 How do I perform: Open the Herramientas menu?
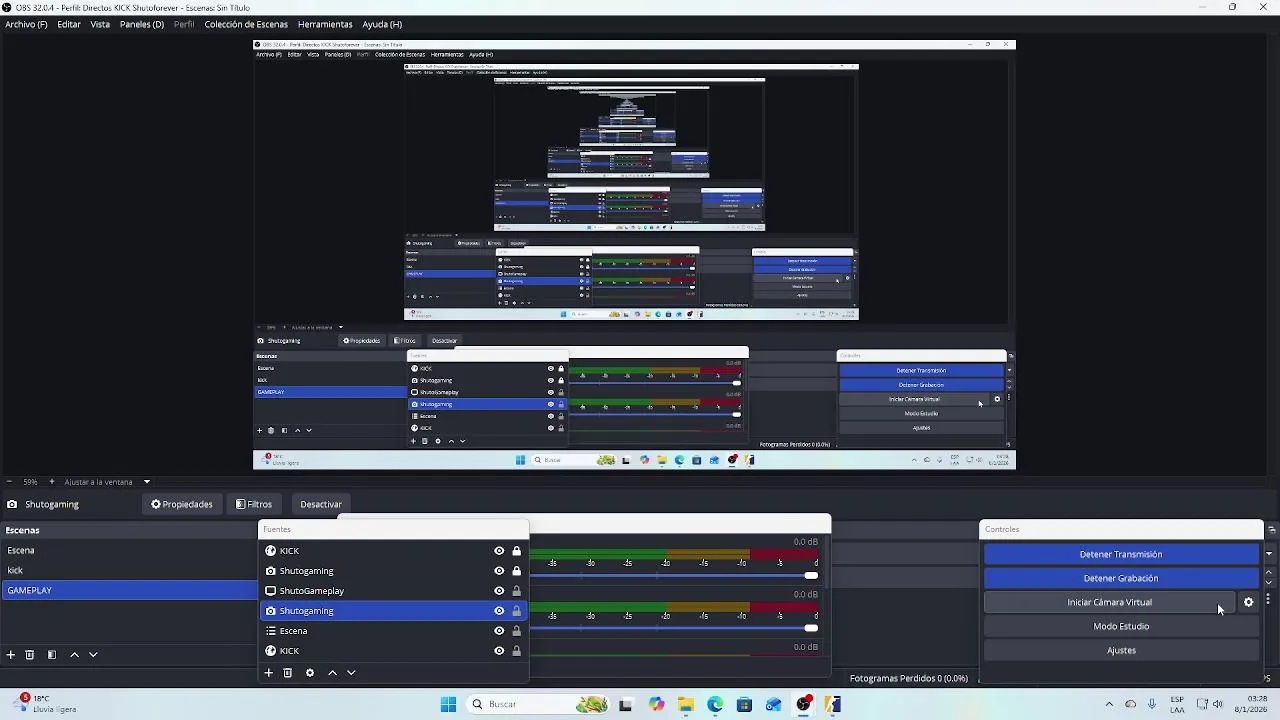[325, 24]
